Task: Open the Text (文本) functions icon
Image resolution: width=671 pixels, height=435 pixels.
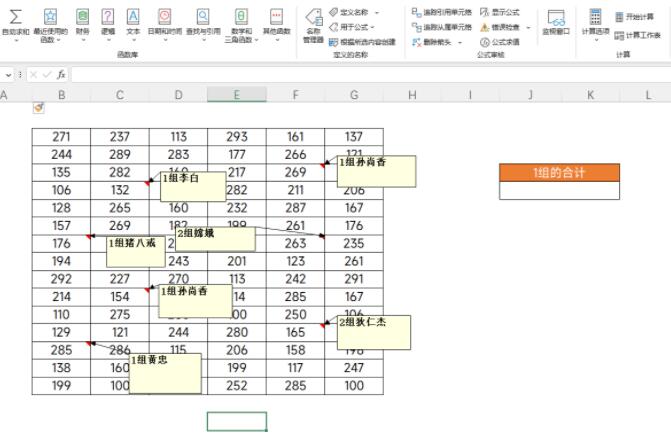Action: click(x=133, y=17)
